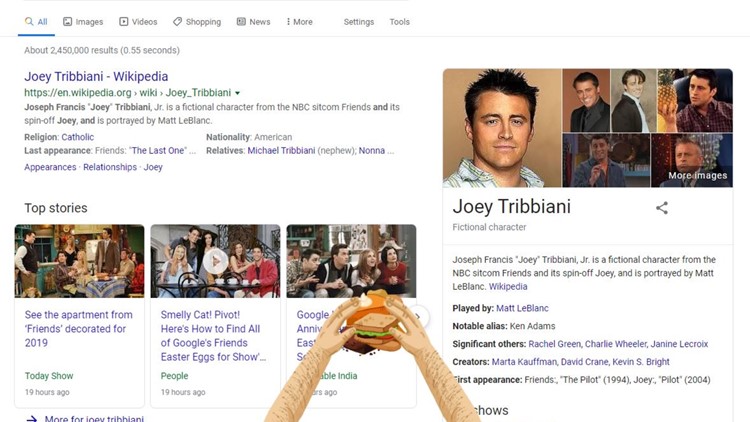Click More for joey tribbiani link
Image resolution: width=750 pixels, height=422 pixels.
pos(94,419)
